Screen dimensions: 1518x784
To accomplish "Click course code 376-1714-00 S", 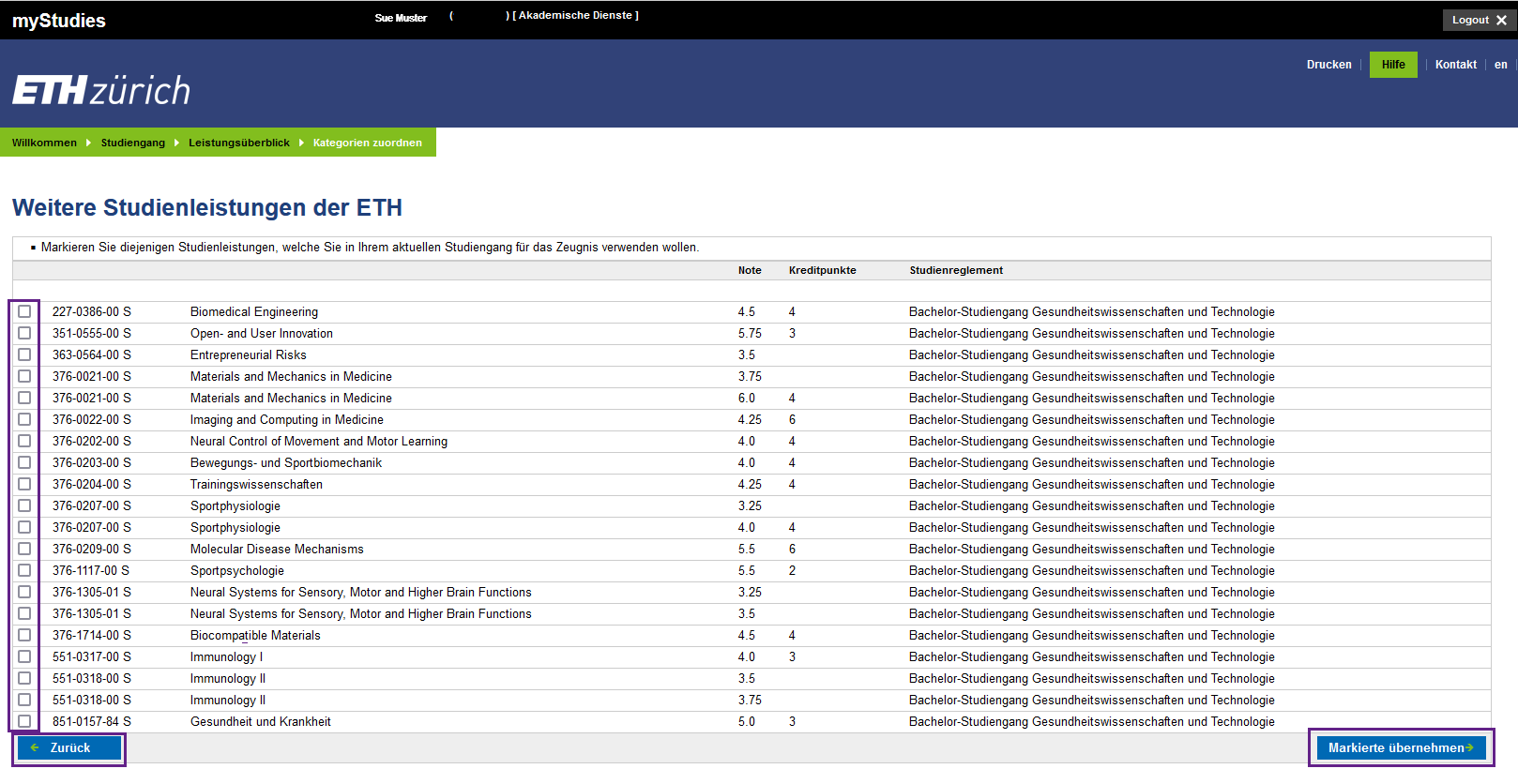I will click(x=92, y=635).
